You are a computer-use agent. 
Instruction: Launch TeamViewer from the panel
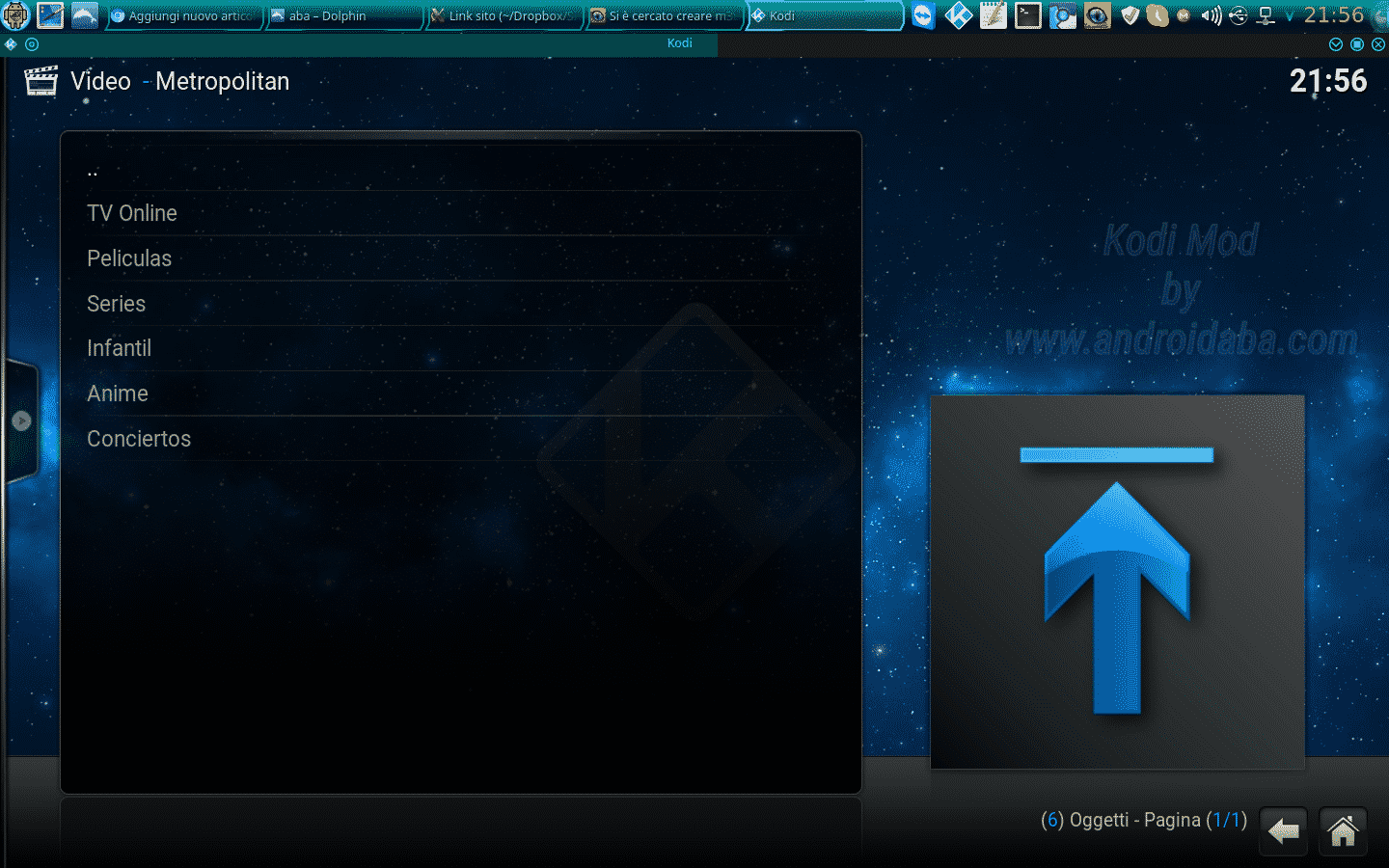(x=923, y=15)
